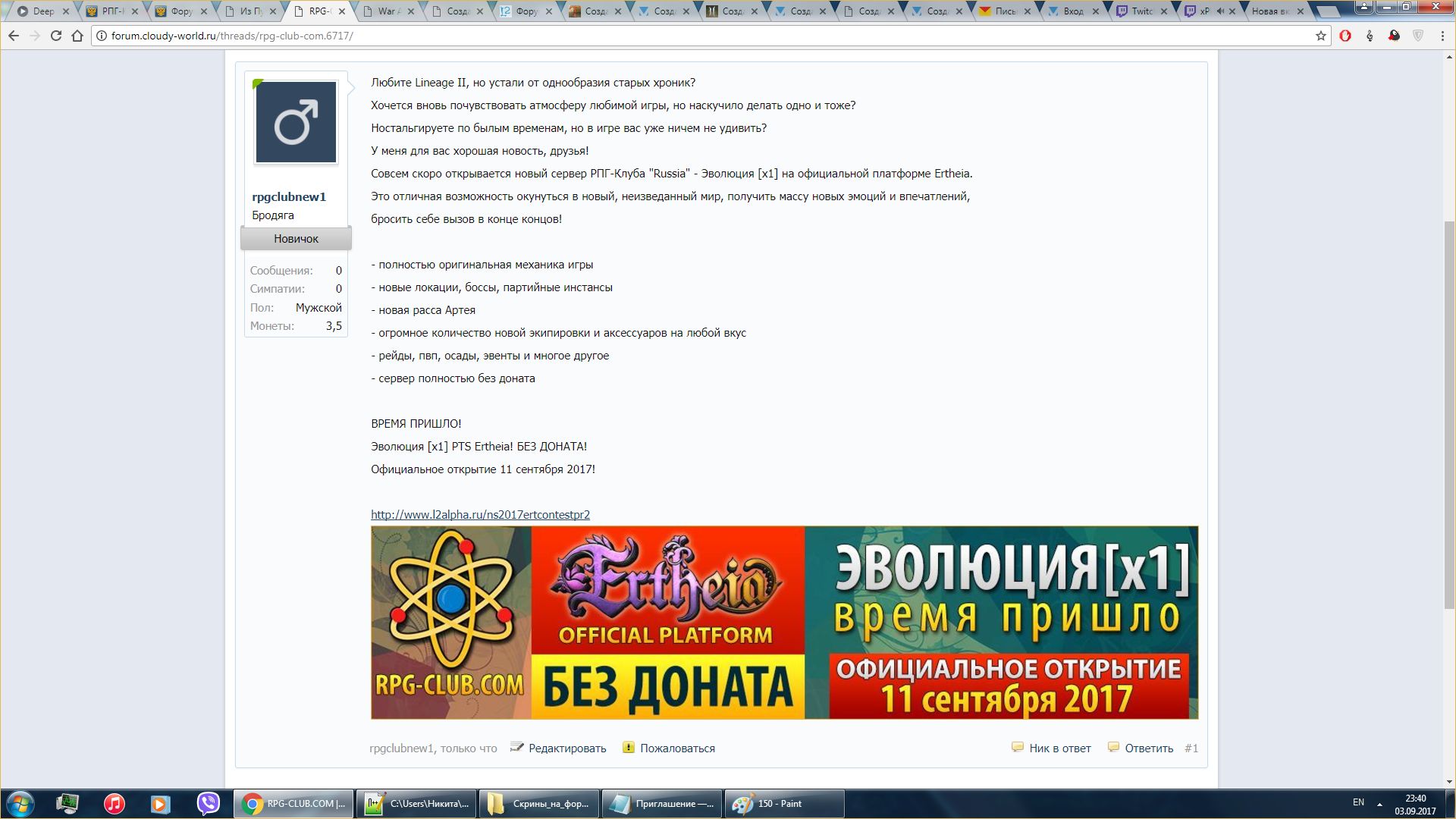Open the Скрины_на_фор folder taskbar window
Screen dimensions: 1456x819
[538, 804]
